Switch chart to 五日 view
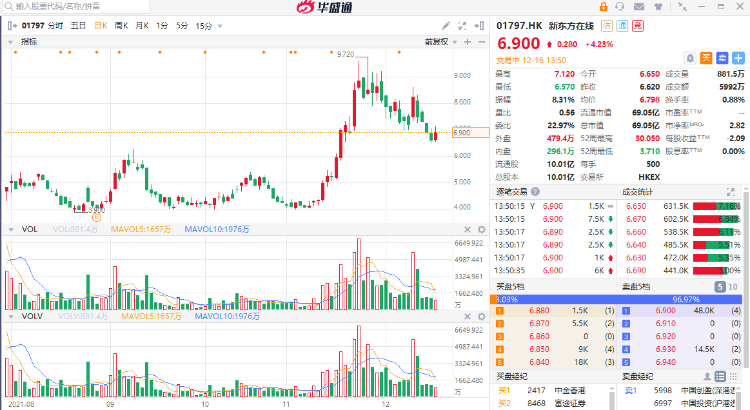 78,26
